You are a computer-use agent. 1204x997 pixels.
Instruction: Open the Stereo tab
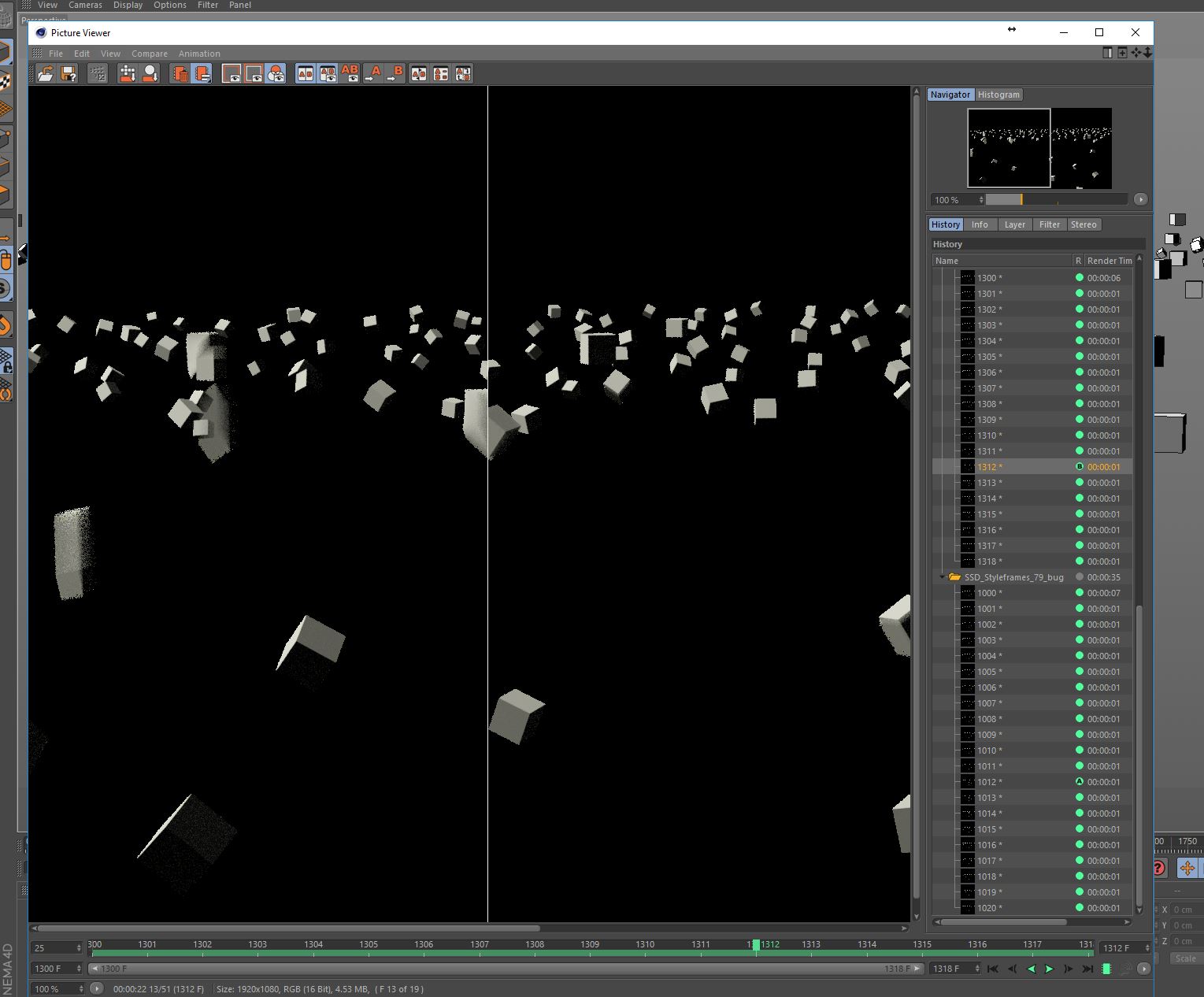pyautogui.click(x=1084, y=224)
